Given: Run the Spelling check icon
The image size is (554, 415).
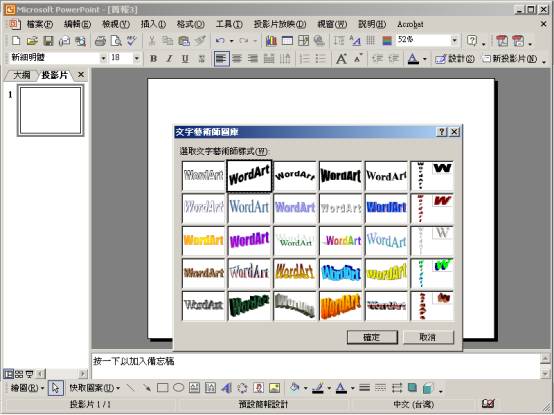Looking at the screenshot, I should pos(132,41).
